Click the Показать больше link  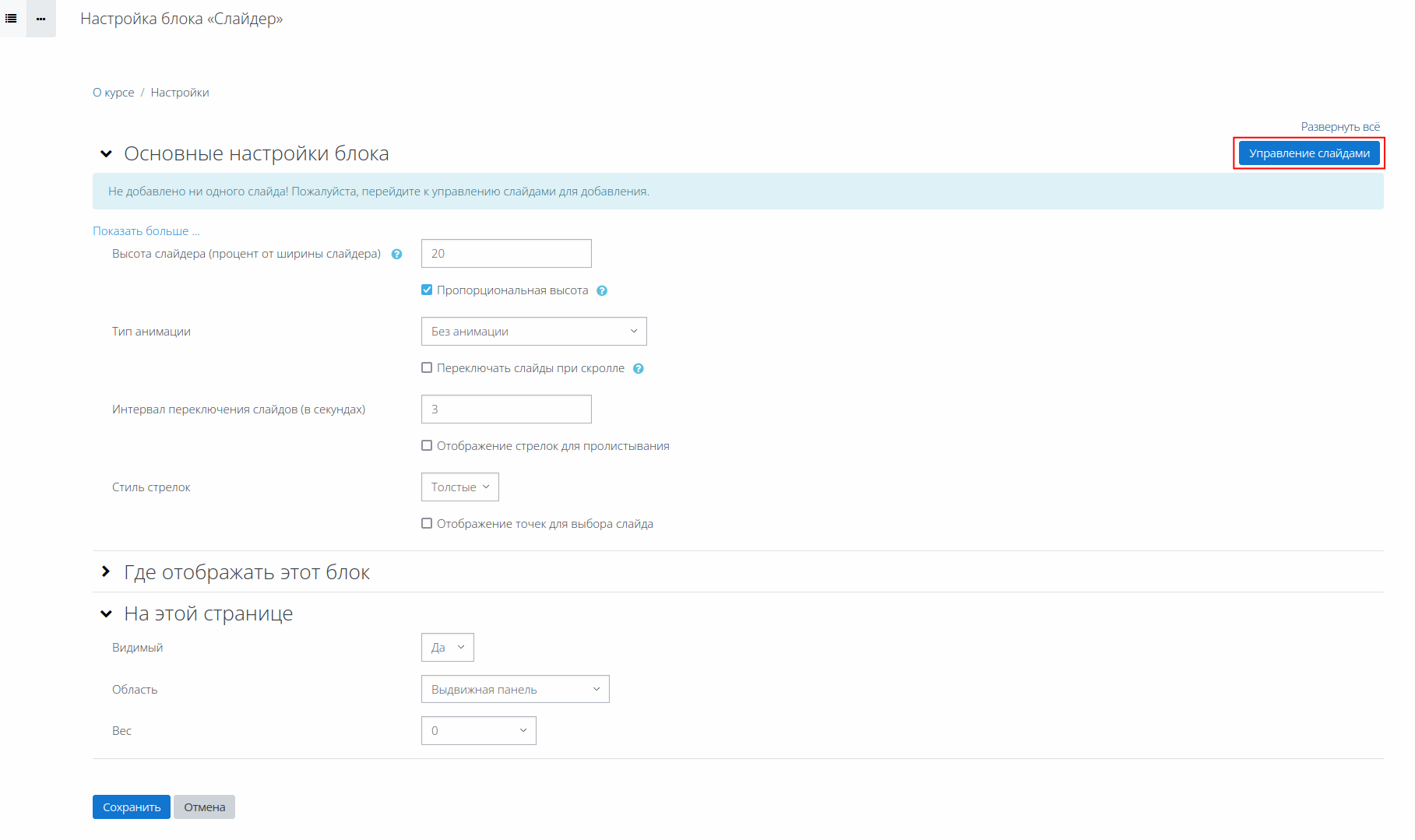click(x=146, y=231)
